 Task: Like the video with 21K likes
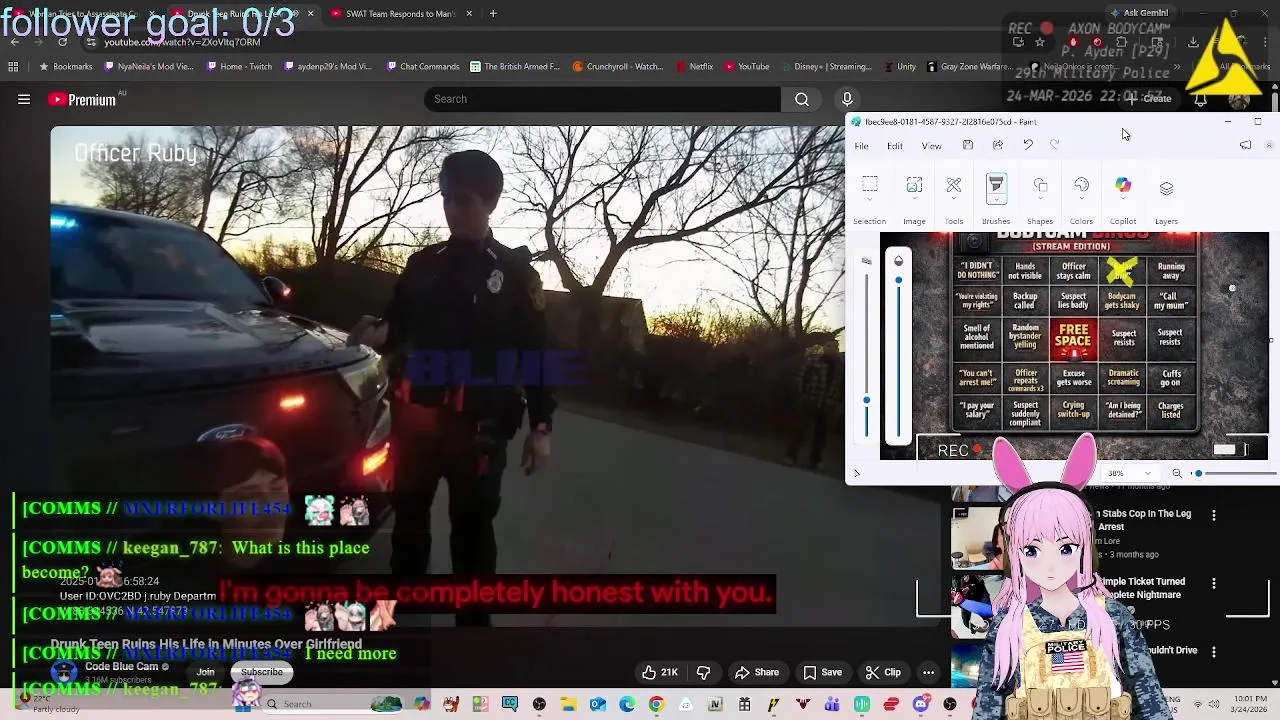tap(661, 672)
